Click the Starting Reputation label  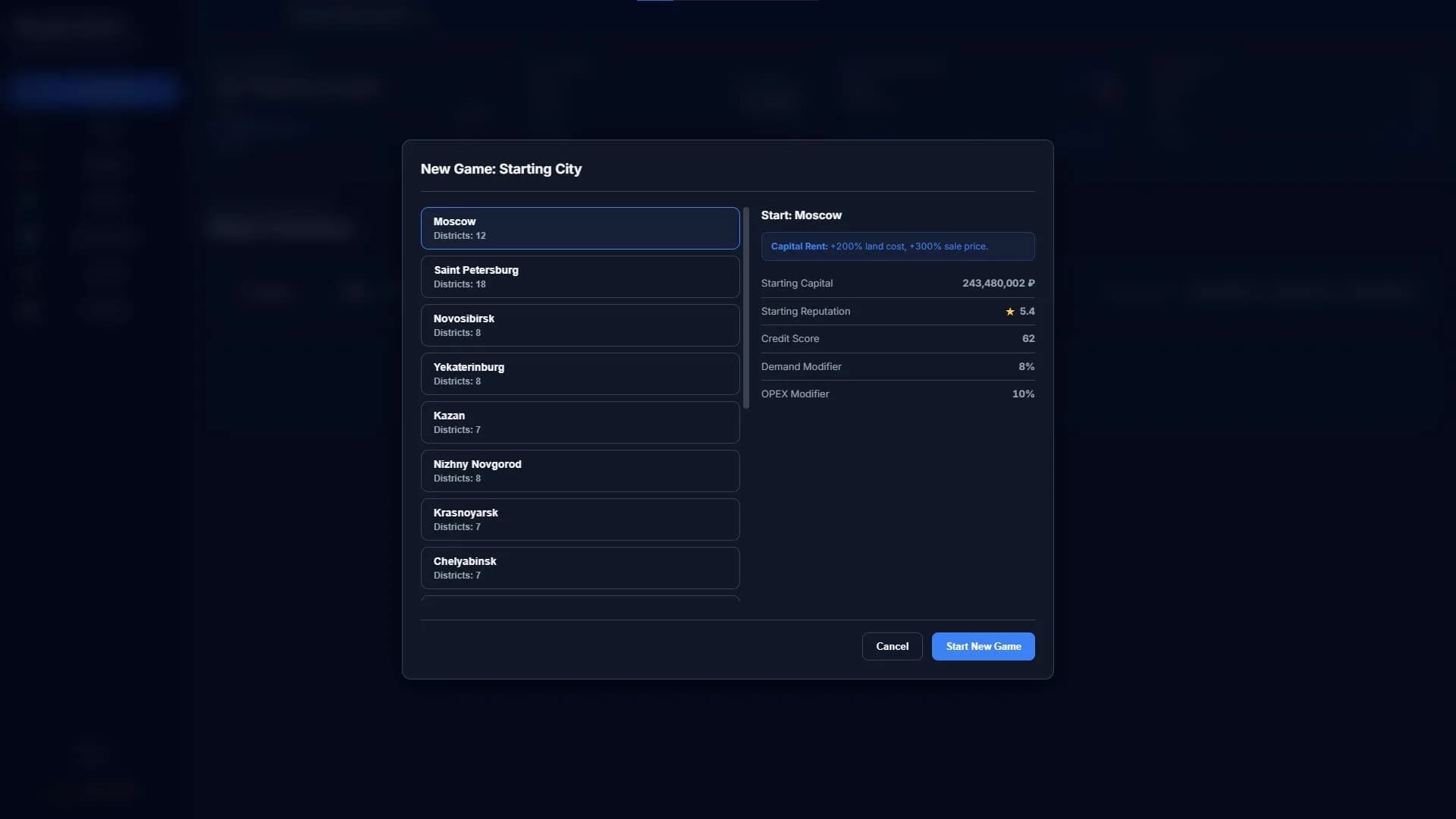pos(805,312)
